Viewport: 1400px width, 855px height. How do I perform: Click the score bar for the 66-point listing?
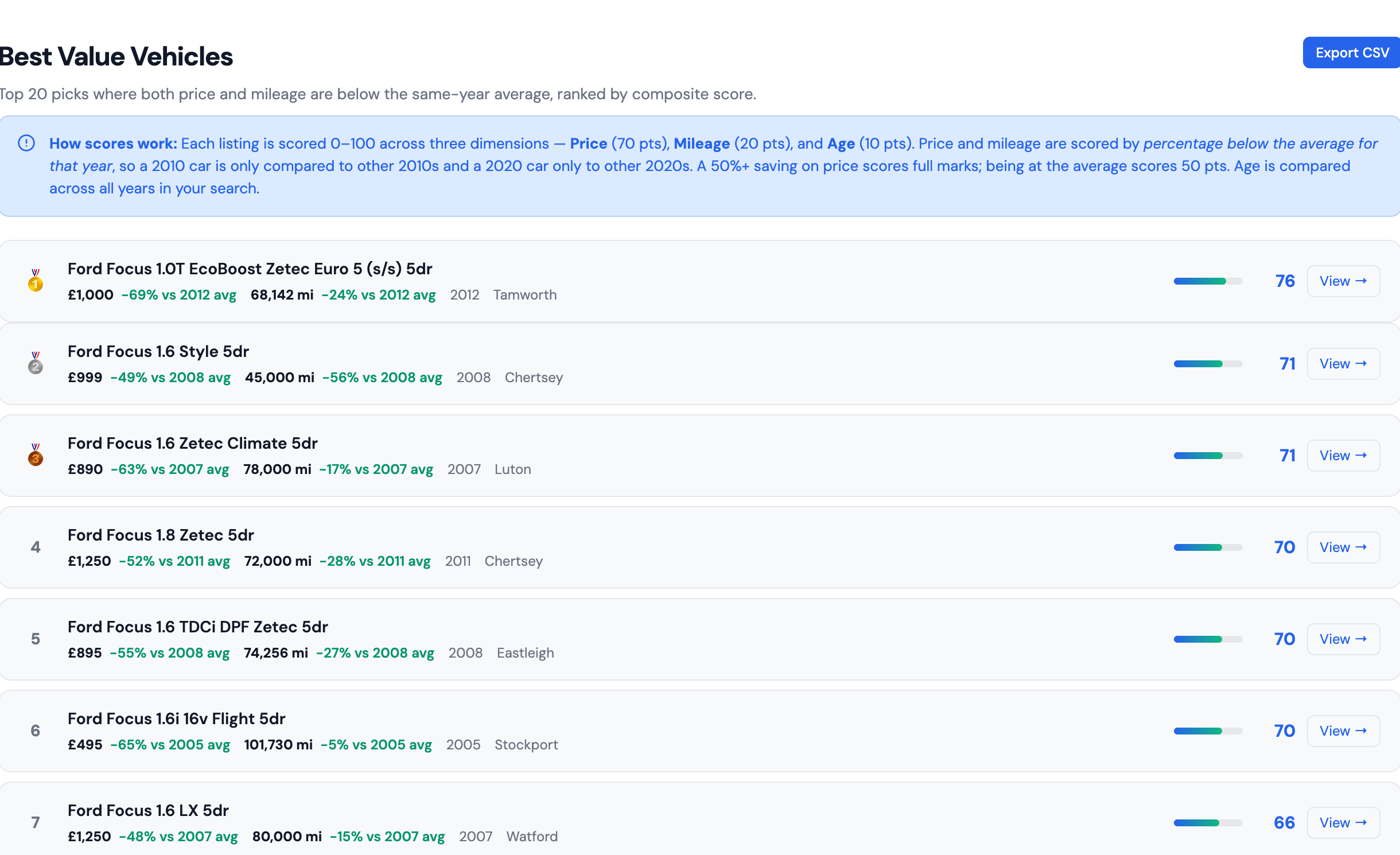pyautogui.click(x=1208, y=823)
